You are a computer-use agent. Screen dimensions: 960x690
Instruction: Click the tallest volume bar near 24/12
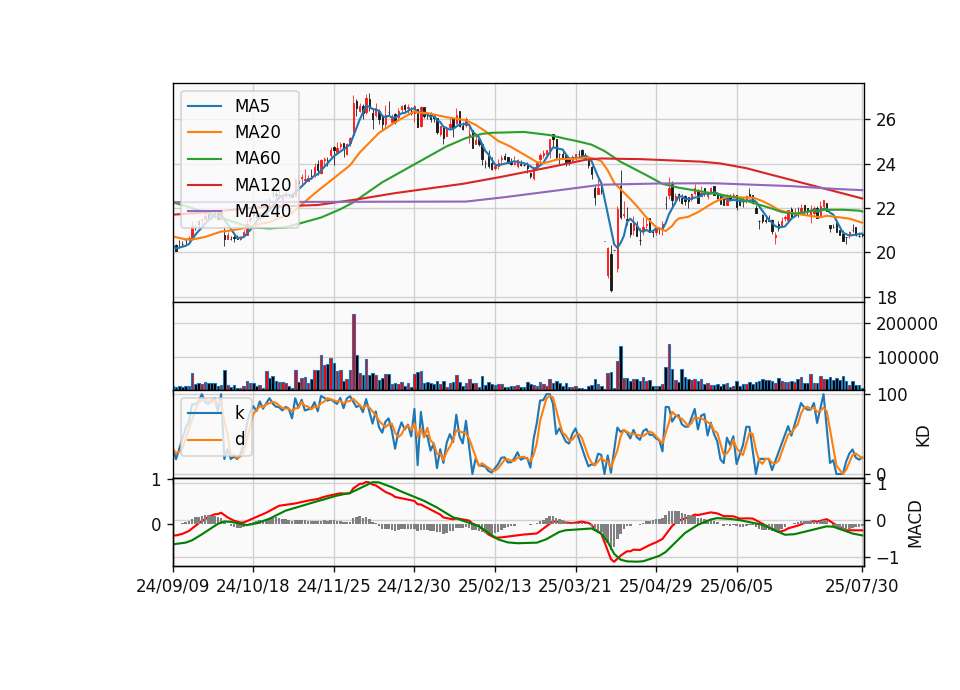(354, 352)
